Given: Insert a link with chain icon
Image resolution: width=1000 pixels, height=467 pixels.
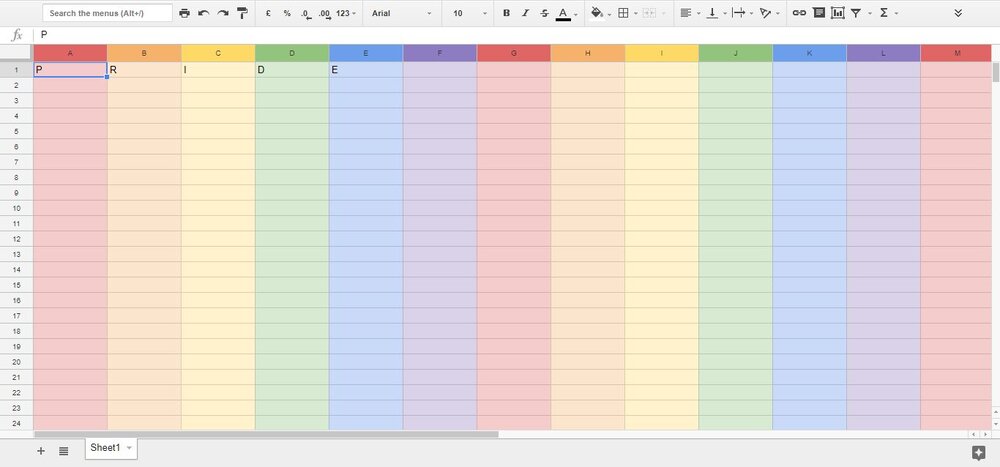Looking at the screenshot, I should click(x=799, y=13).
